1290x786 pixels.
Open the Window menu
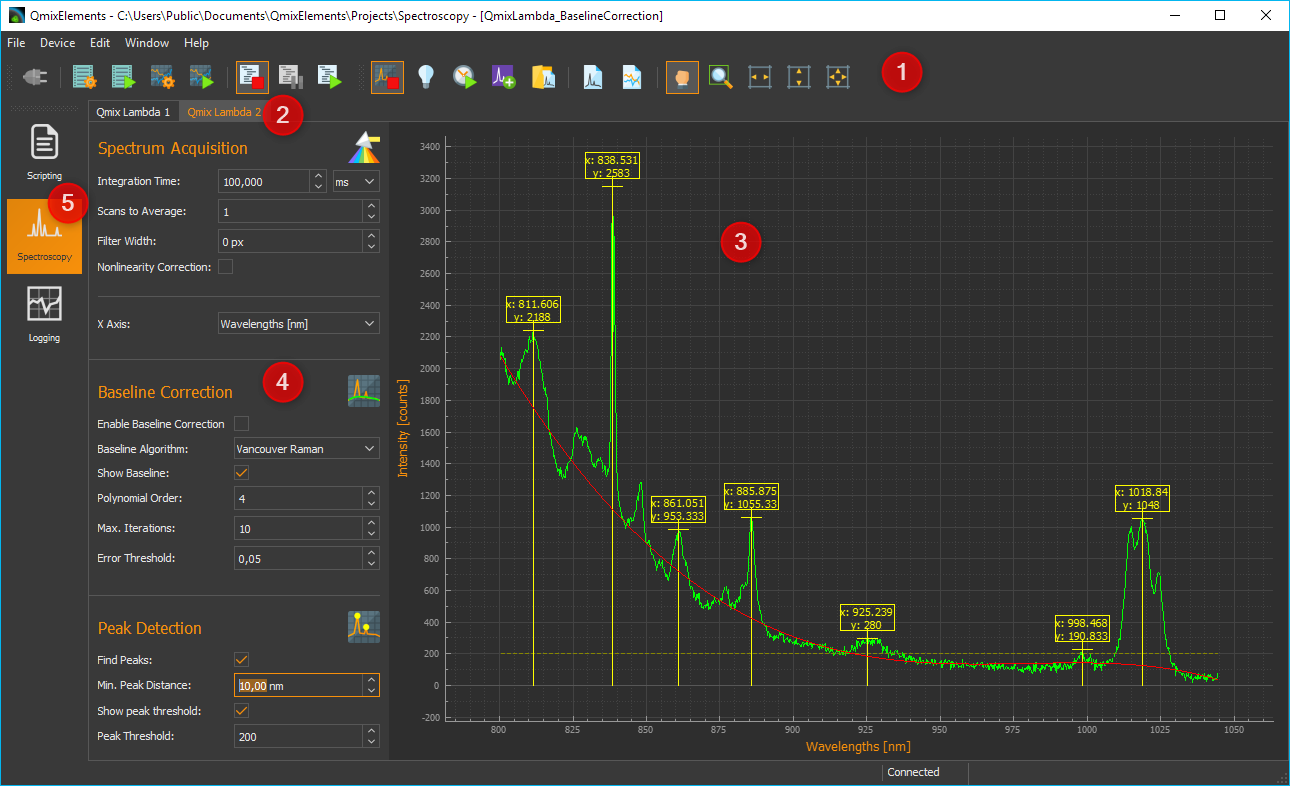tap(147, 43)
